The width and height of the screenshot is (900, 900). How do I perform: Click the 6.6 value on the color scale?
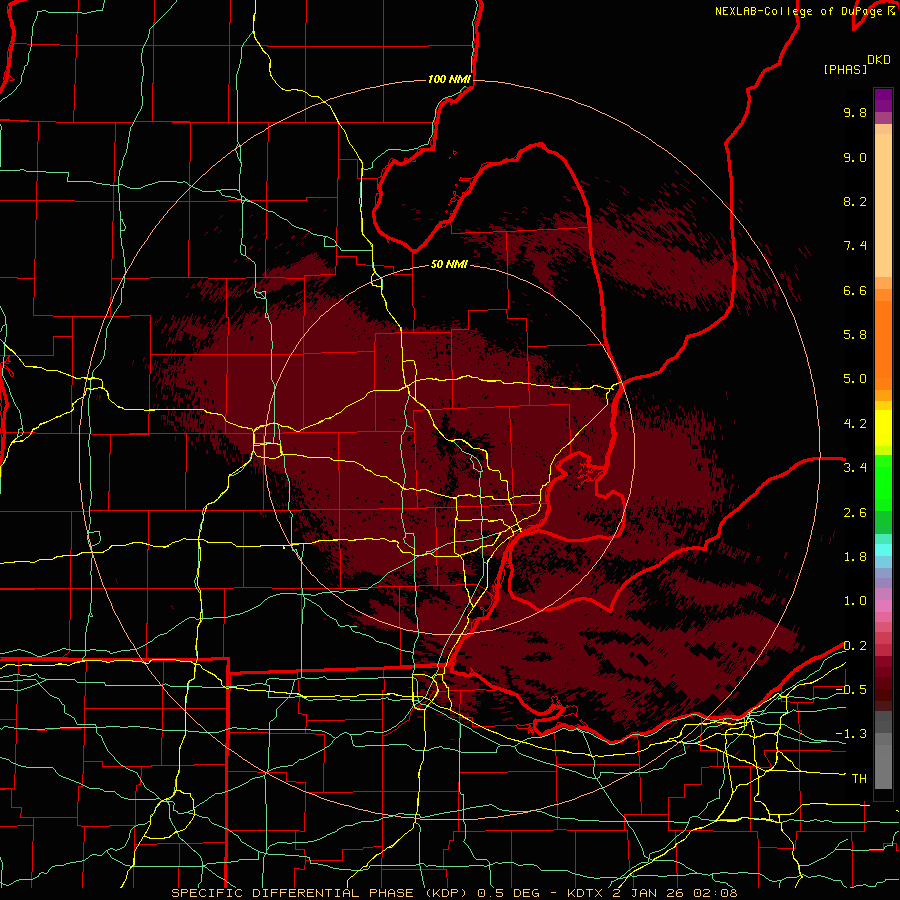click(x=855, y=290)
